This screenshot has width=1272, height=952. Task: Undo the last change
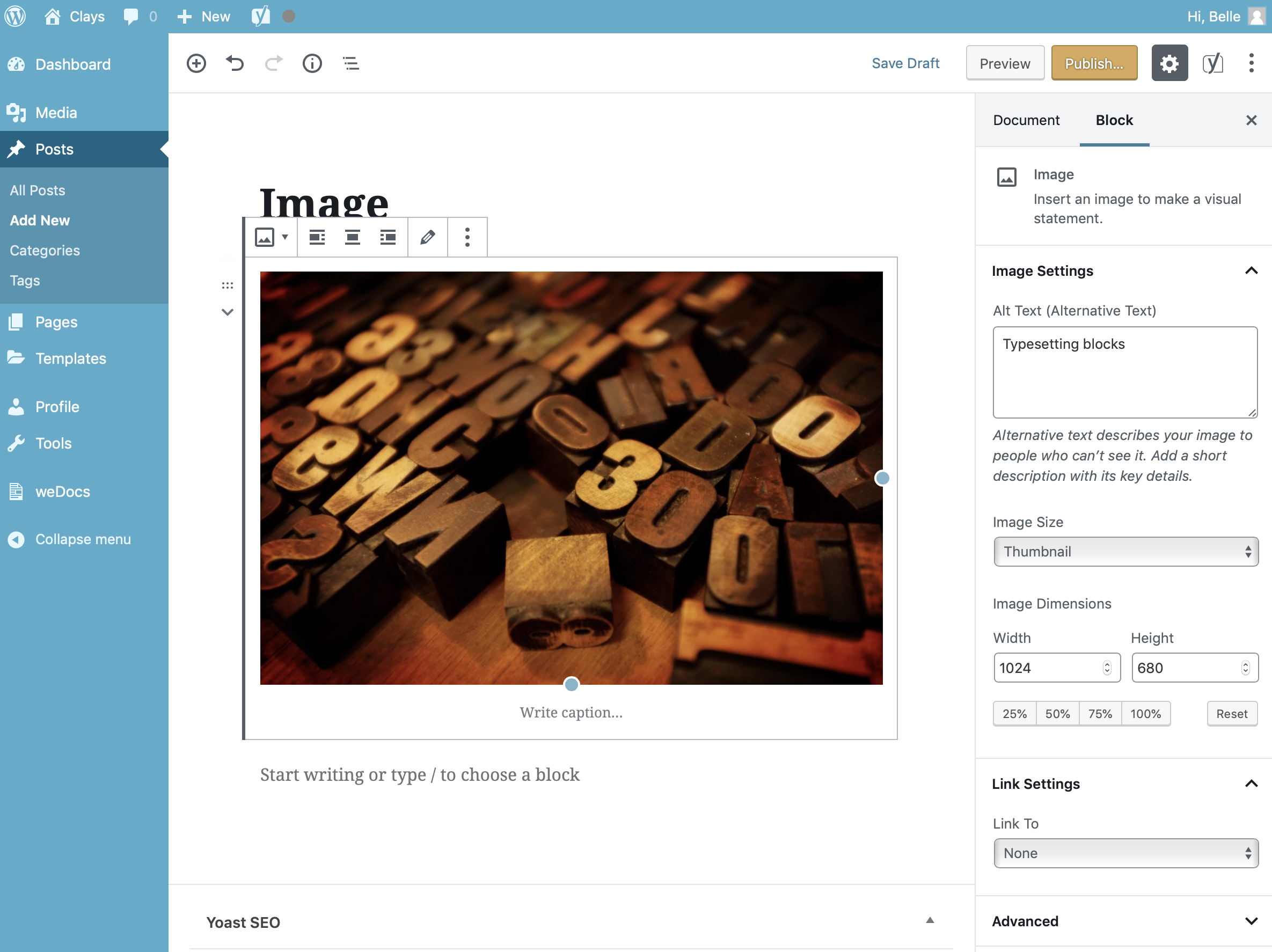coord(235,63)
